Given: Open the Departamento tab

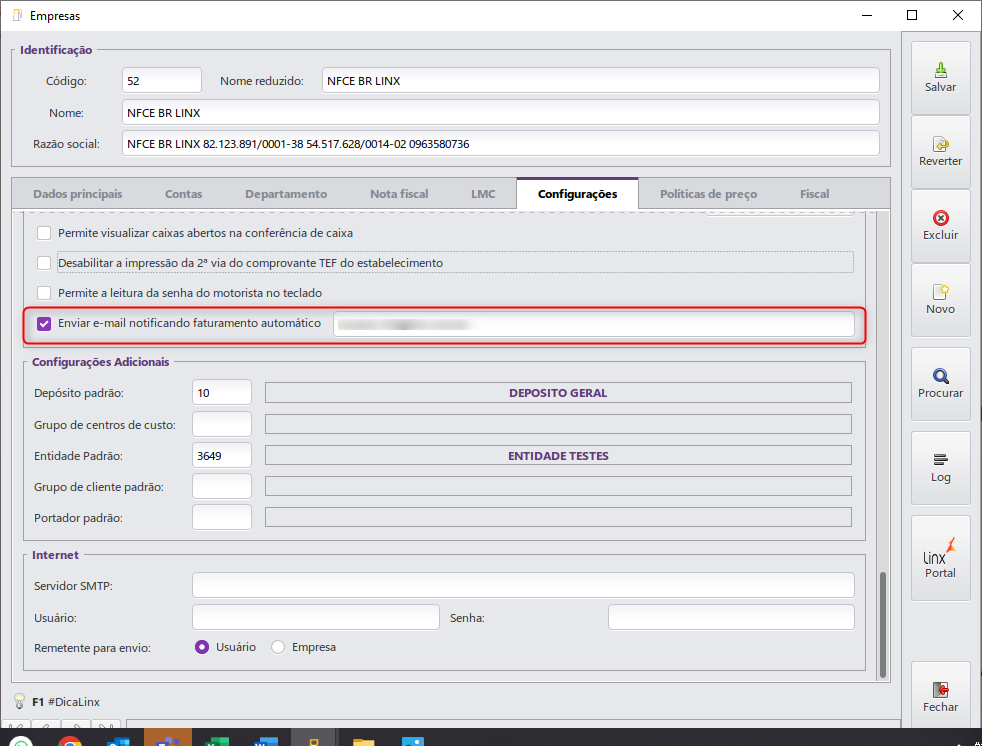Looking at the screenshot, I should [286, 194].
